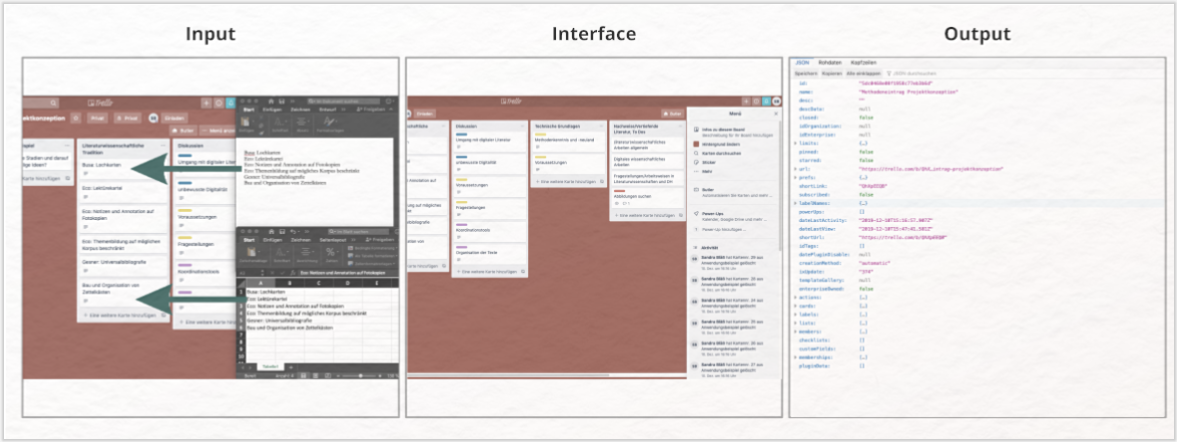Click the bell icon in Interface panel Trello header
This screenshot has height=442, width=1177.
[766, 101]
